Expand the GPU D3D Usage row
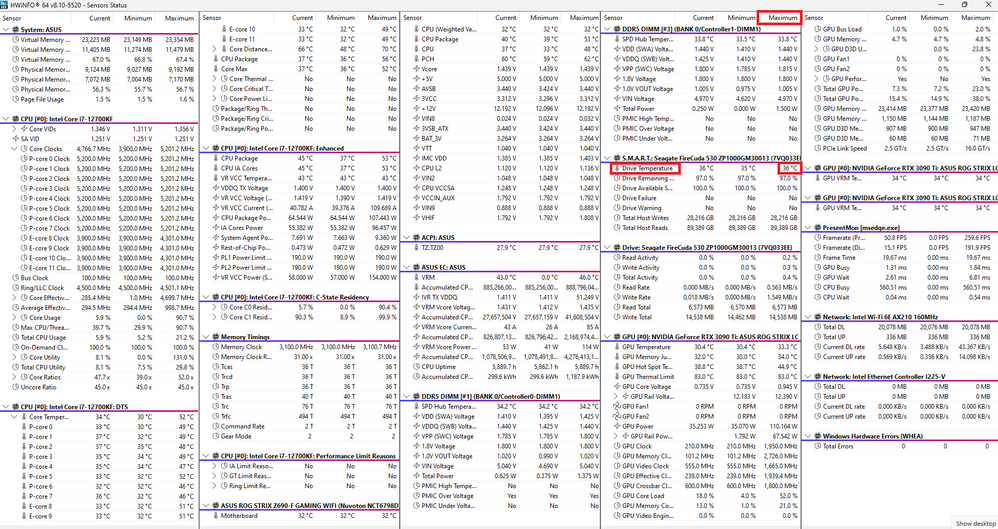Image resolution: width=998 pixels, height=529 pixels. pos(817,49)
